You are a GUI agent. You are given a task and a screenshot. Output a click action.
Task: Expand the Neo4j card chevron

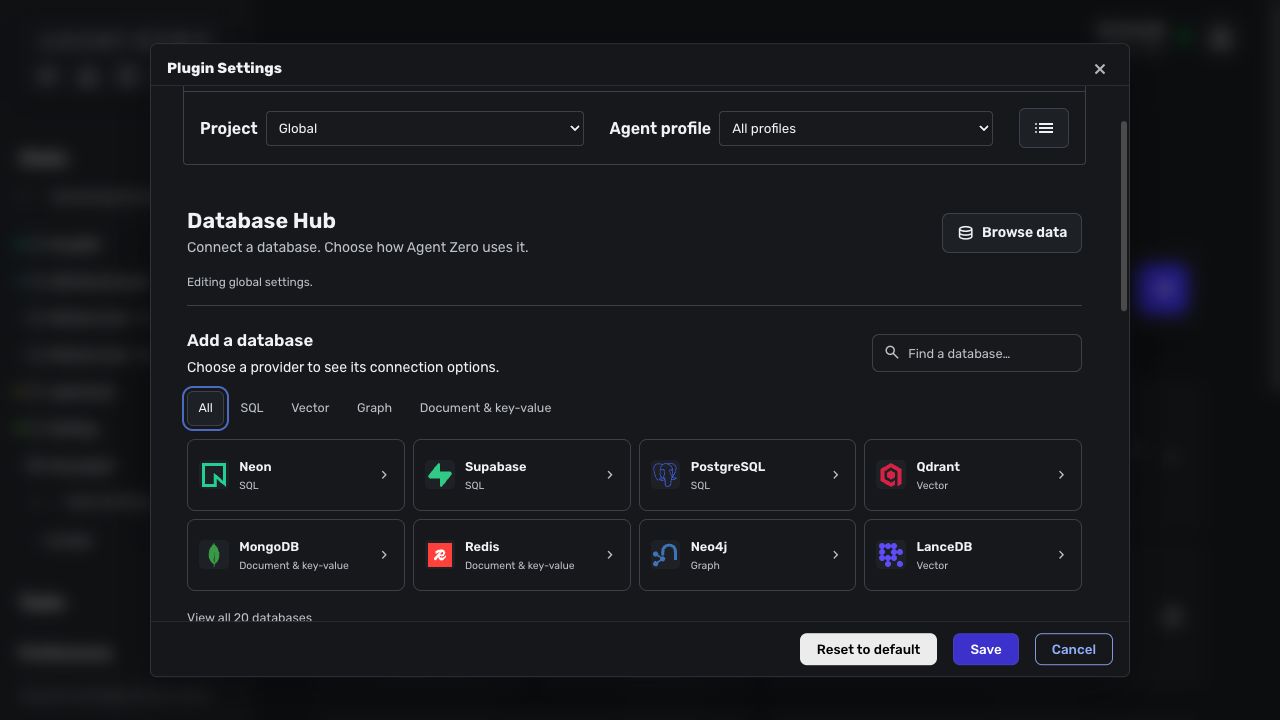click(836, 555)
